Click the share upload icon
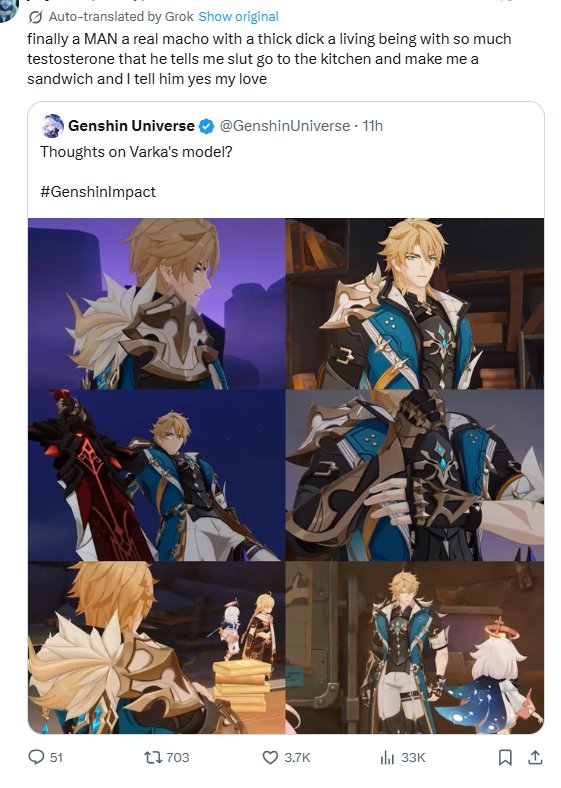Image resolution: width=561 pixels, height=788 pixels. [535, 757]
